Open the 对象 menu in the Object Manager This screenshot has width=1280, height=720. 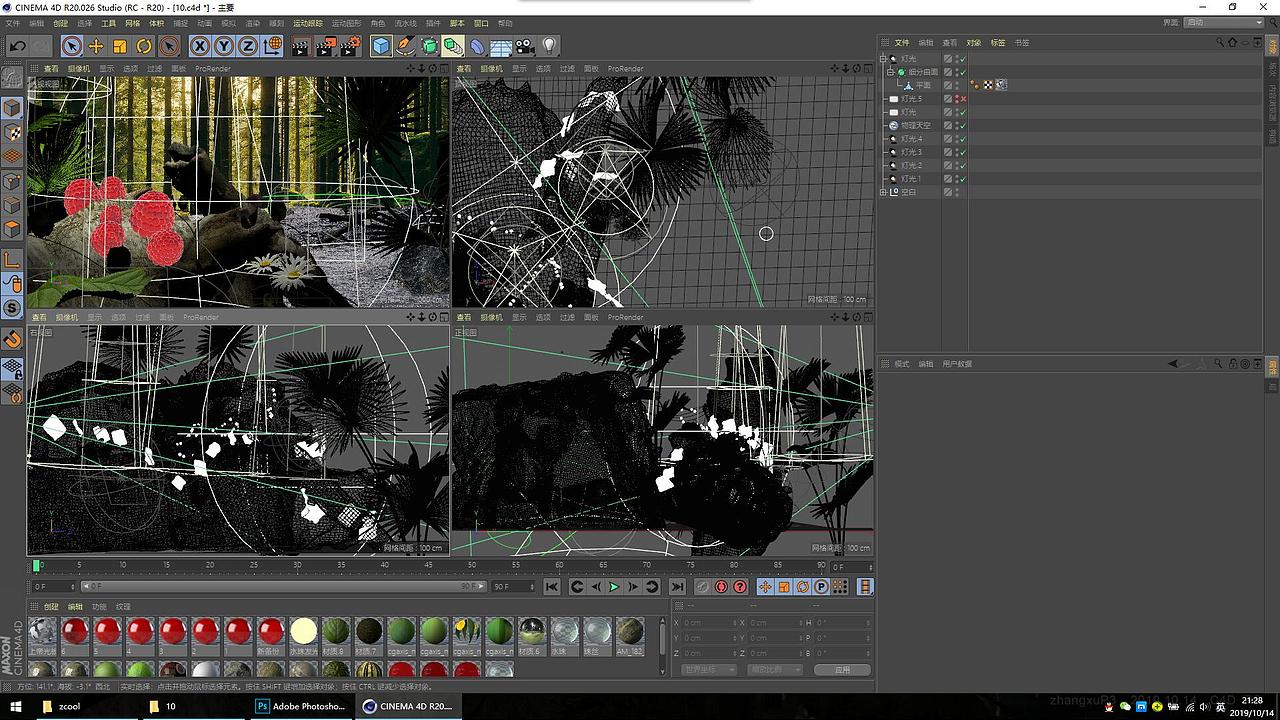(974, 43)
